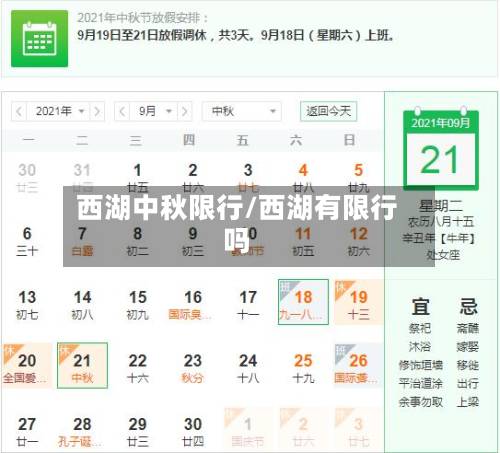
Task: Click the large 21 date display
Action: click(440, 160)
